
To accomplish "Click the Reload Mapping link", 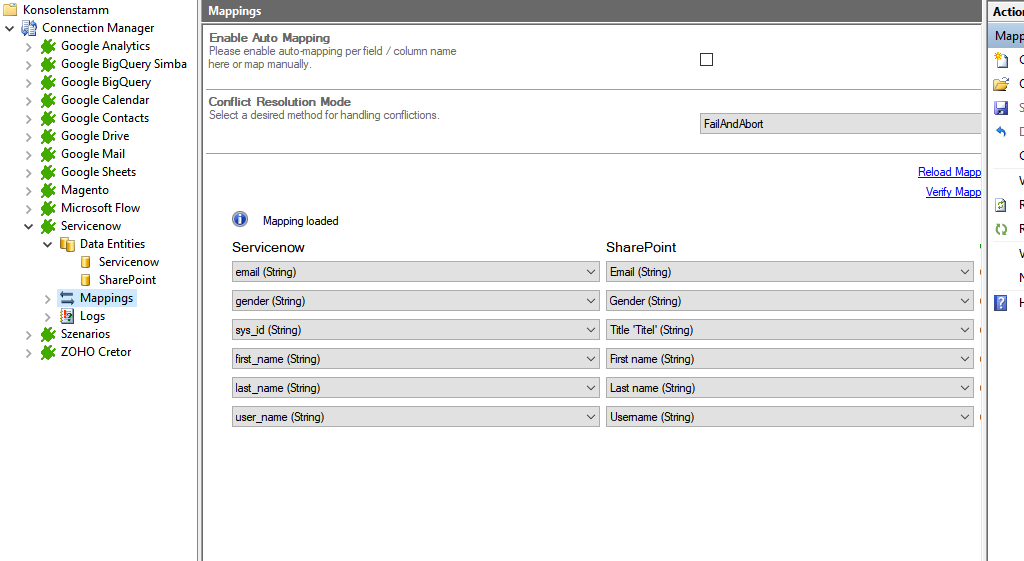I will [x=949, y=172].
